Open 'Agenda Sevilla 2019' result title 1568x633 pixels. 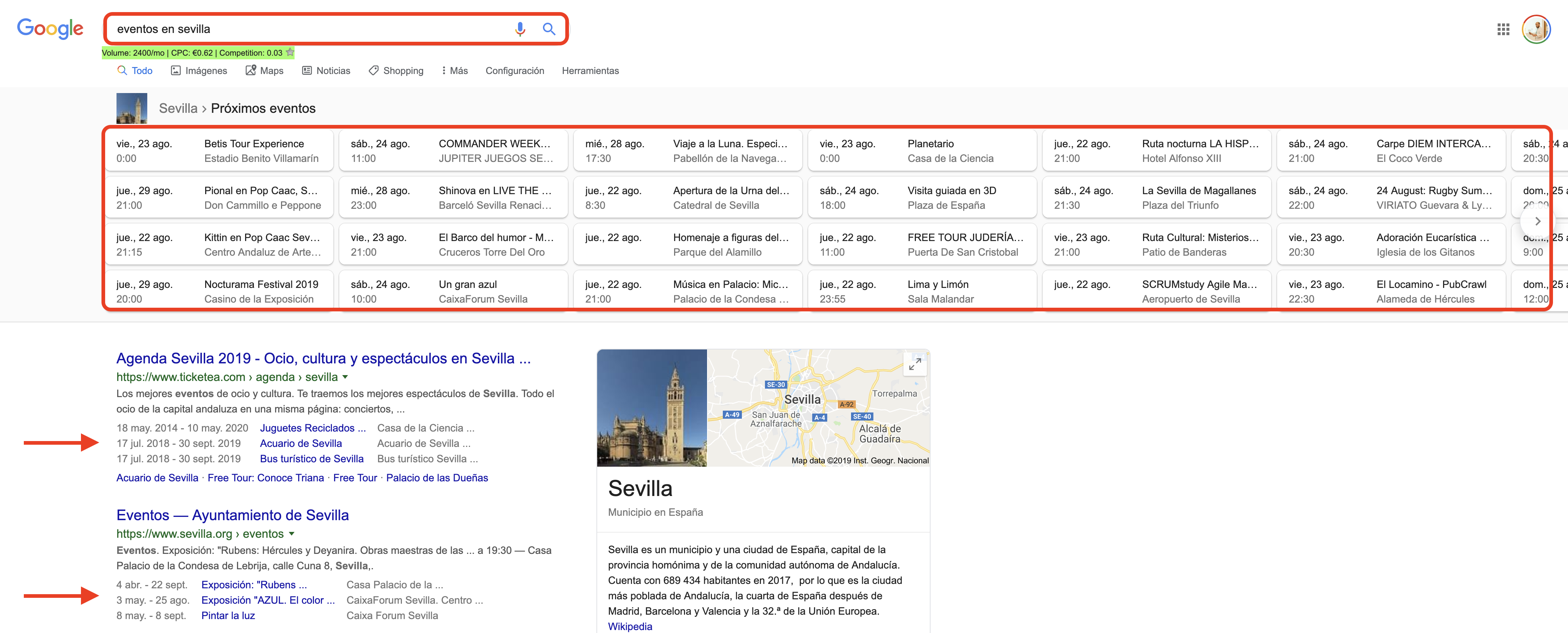pos(323,359)
